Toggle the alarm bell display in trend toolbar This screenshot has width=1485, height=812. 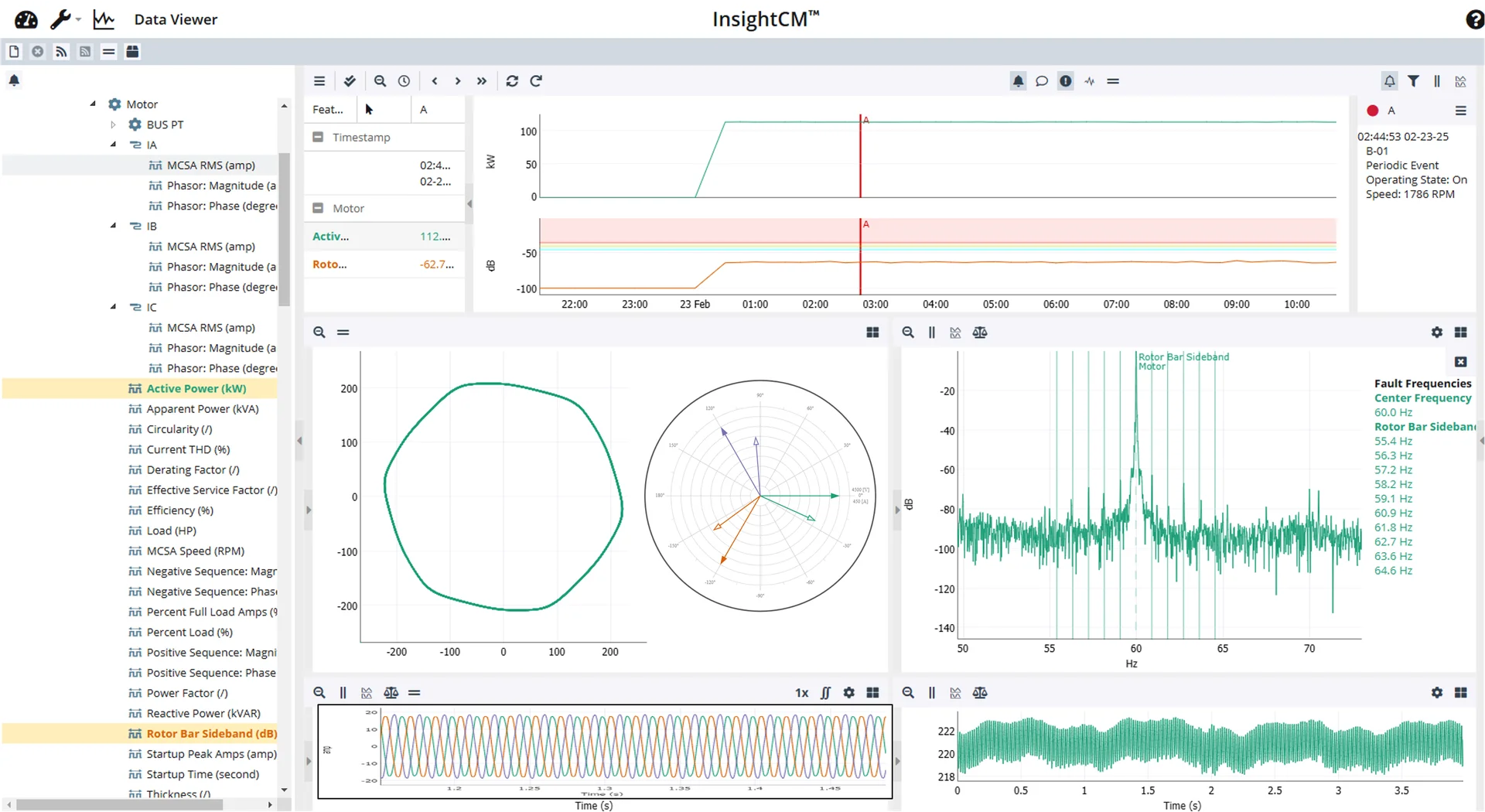coord(1018,81)
